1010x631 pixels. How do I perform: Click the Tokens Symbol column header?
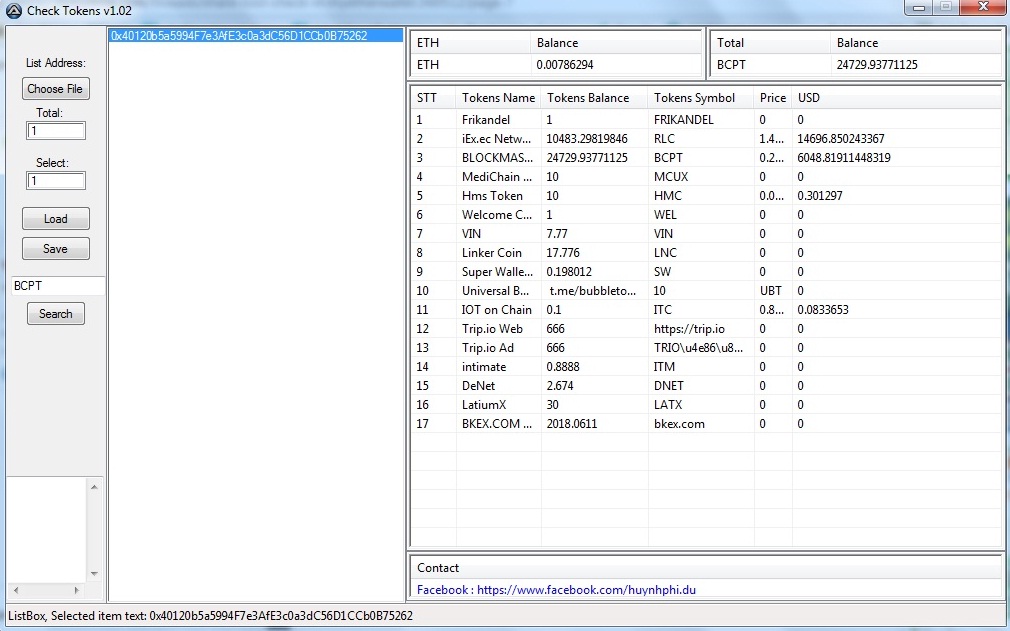(x=694, y=98)
